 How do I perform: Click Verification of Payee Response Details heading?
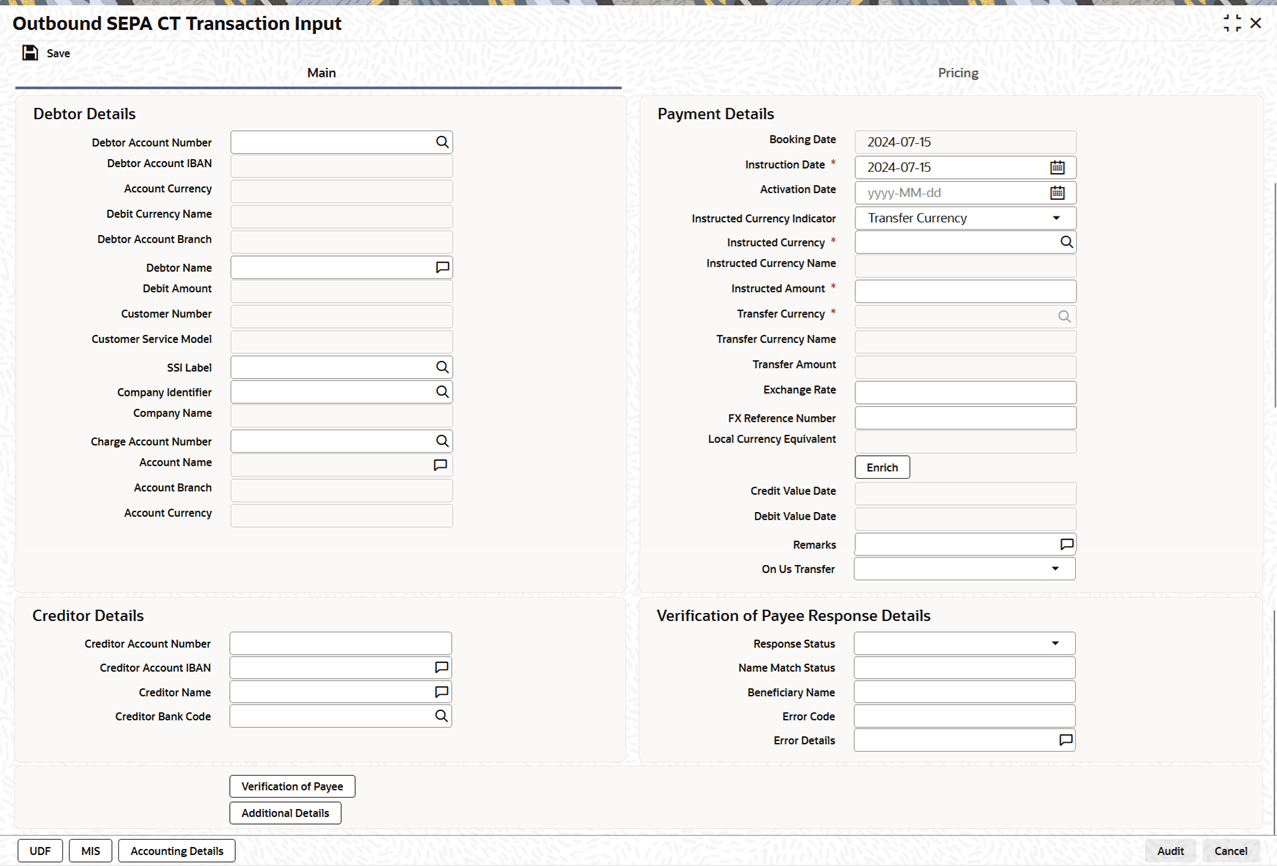(x=793, y=616)
